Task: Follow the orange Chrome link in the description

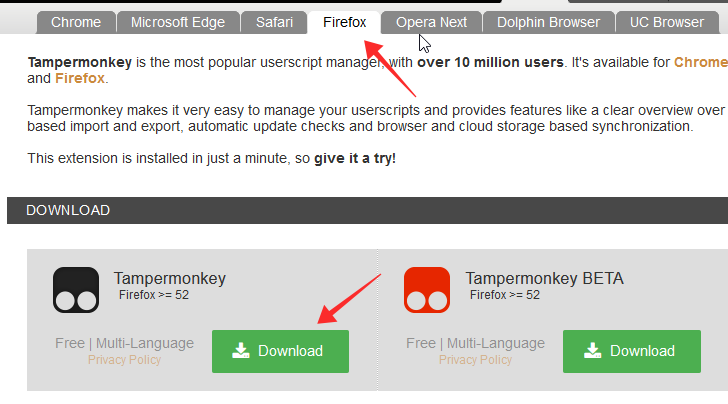Action: pos(701,62)
